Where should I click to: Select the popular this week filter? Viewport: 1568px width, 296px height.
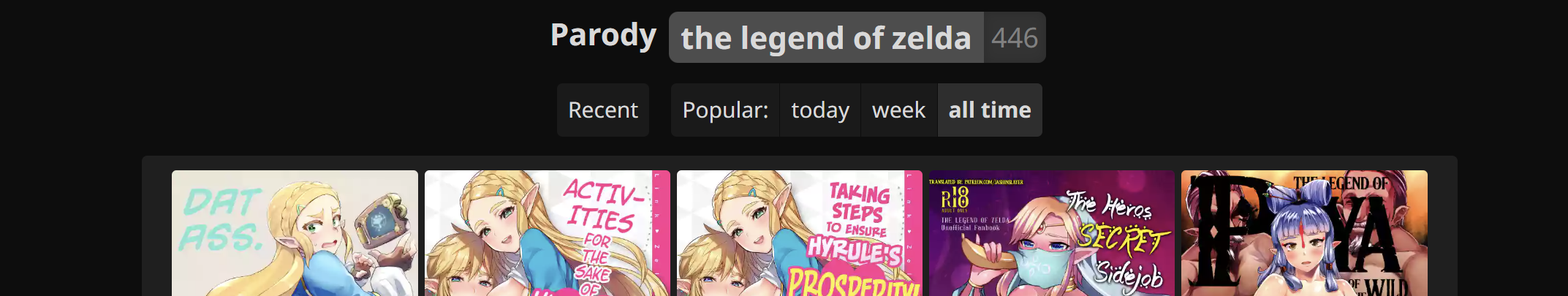point(898,110)
